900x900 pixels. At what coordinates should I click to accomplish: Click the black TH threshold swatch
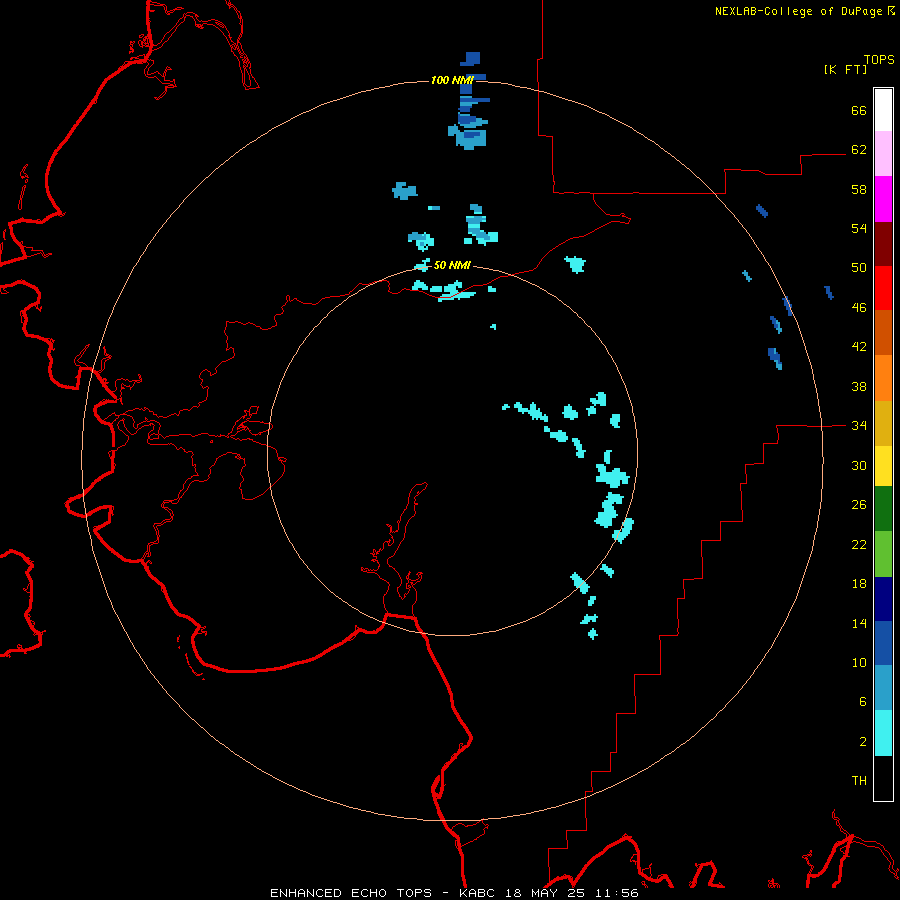point(883,778)
